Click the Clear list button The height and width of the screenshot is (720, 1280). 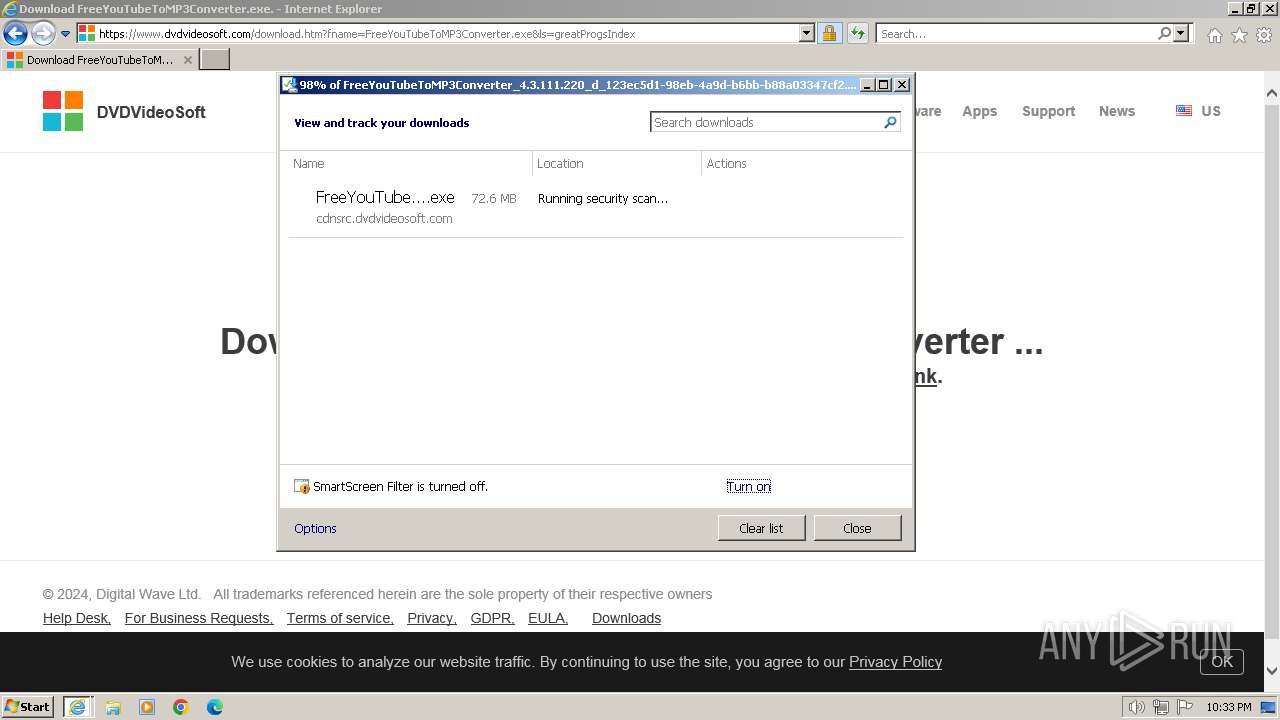761,528
